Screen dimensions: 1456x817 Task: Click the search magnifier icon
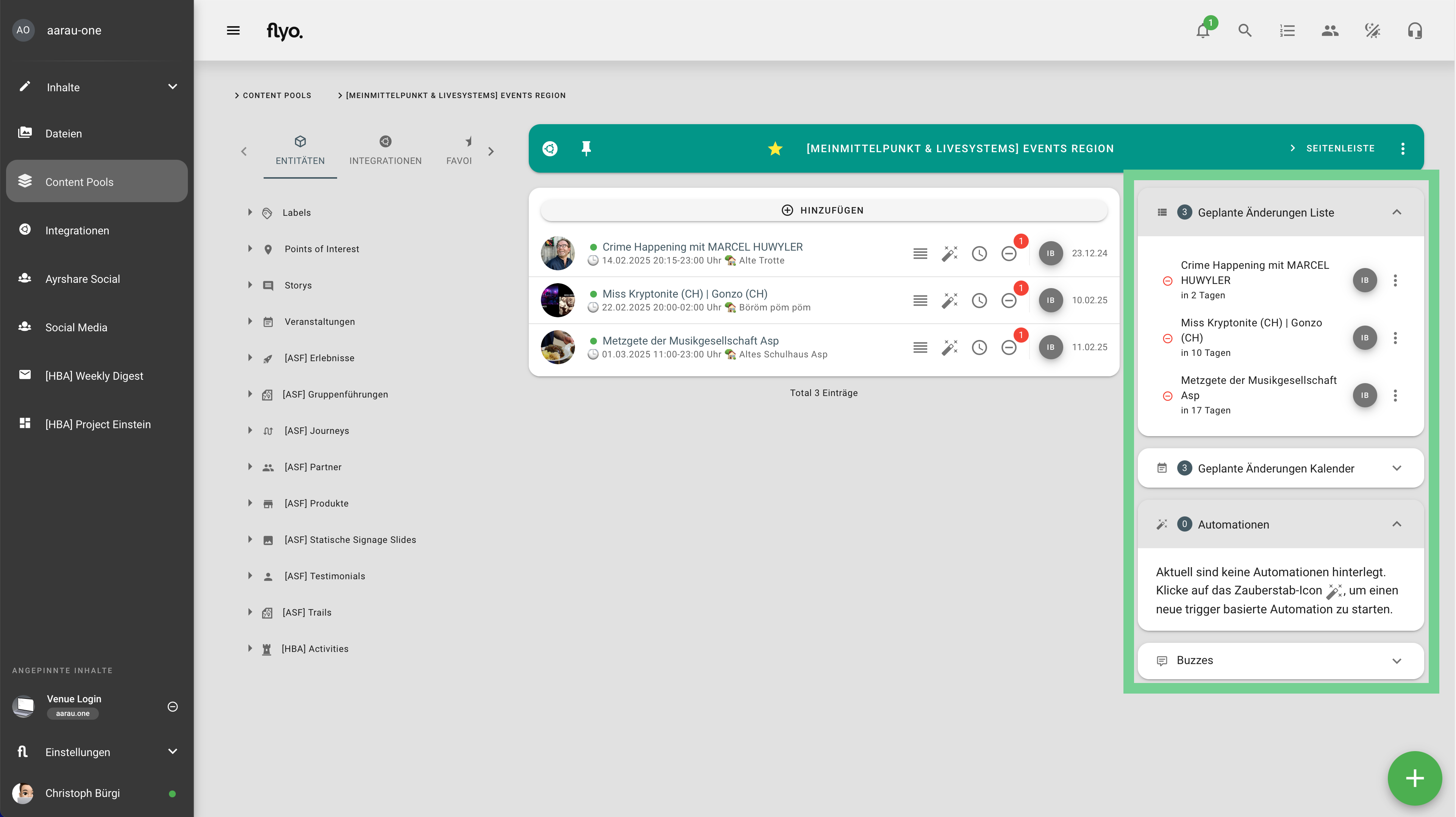click(1245, 31)
